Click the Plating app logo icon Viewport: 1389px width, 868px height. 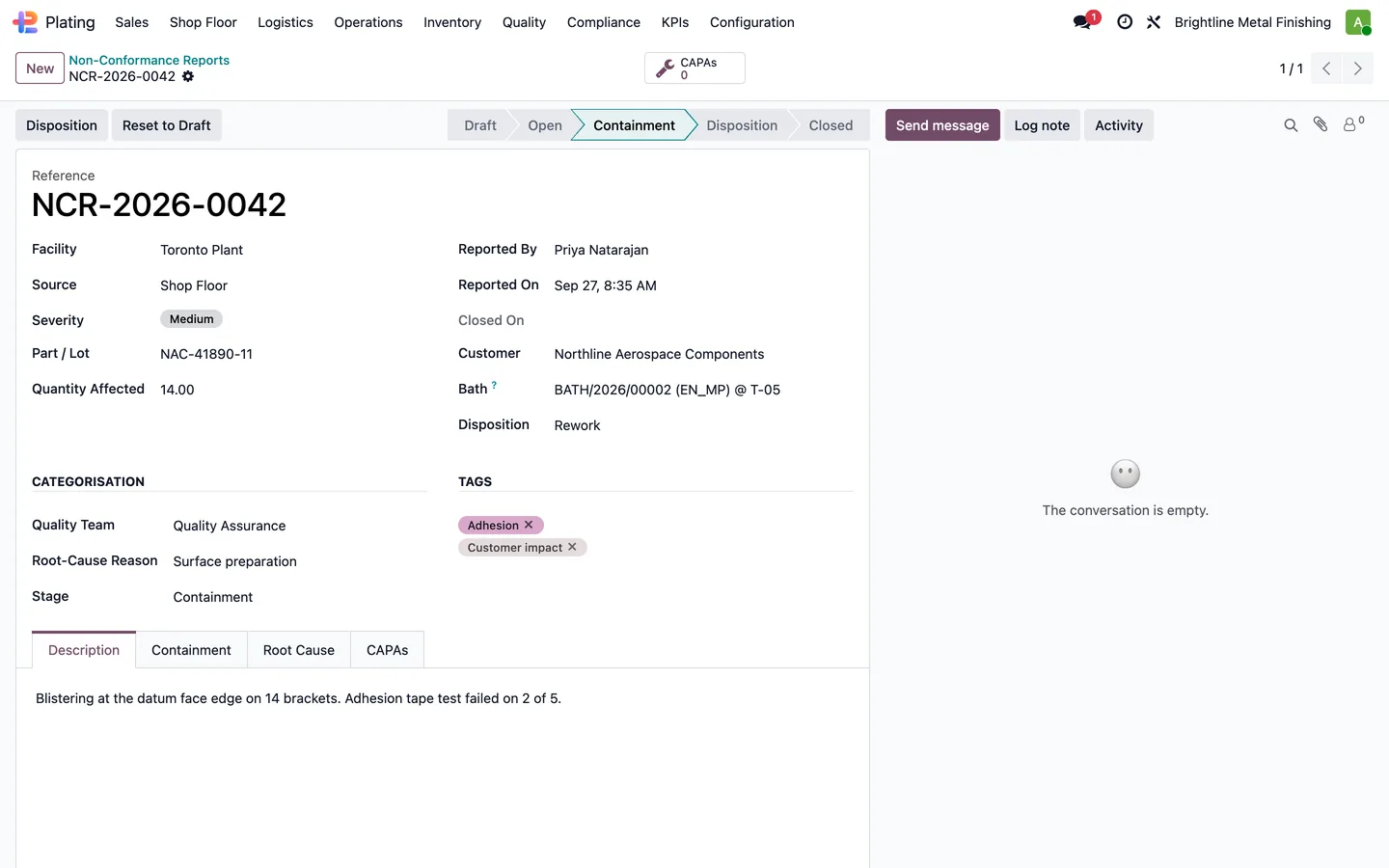[x=25, y=22]
